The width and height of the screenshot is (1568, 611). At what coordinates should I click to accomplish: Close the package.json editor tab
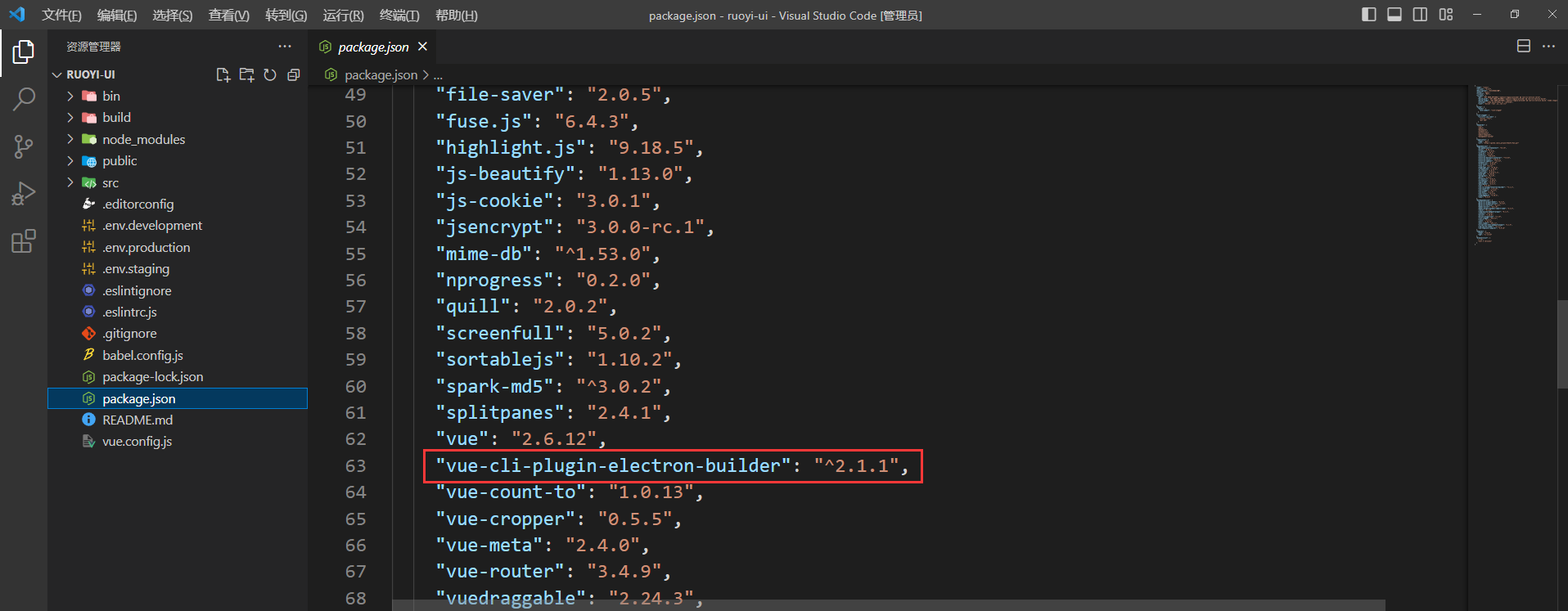(422, 47)
